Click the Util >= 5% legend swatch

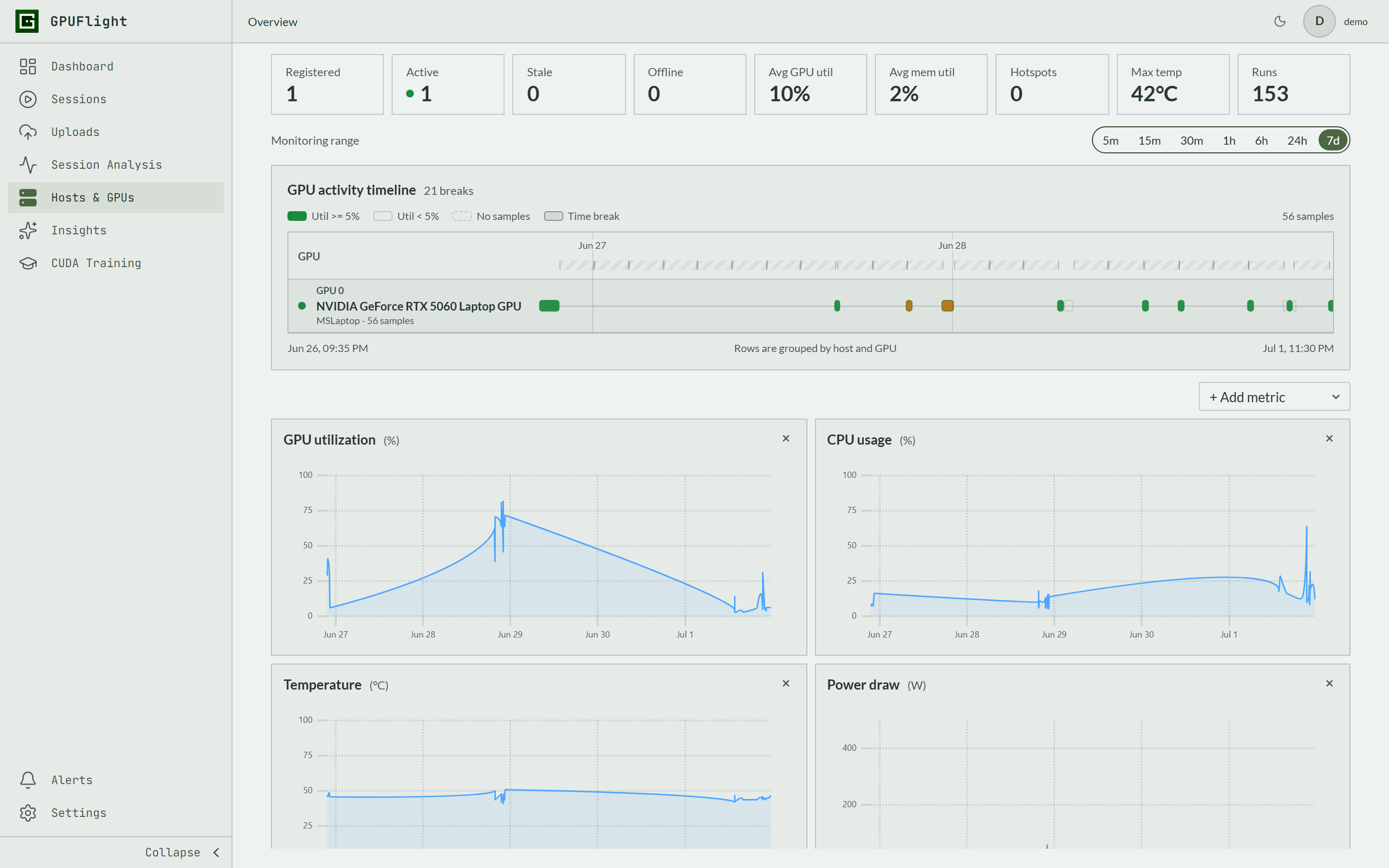tap(297, 217)
